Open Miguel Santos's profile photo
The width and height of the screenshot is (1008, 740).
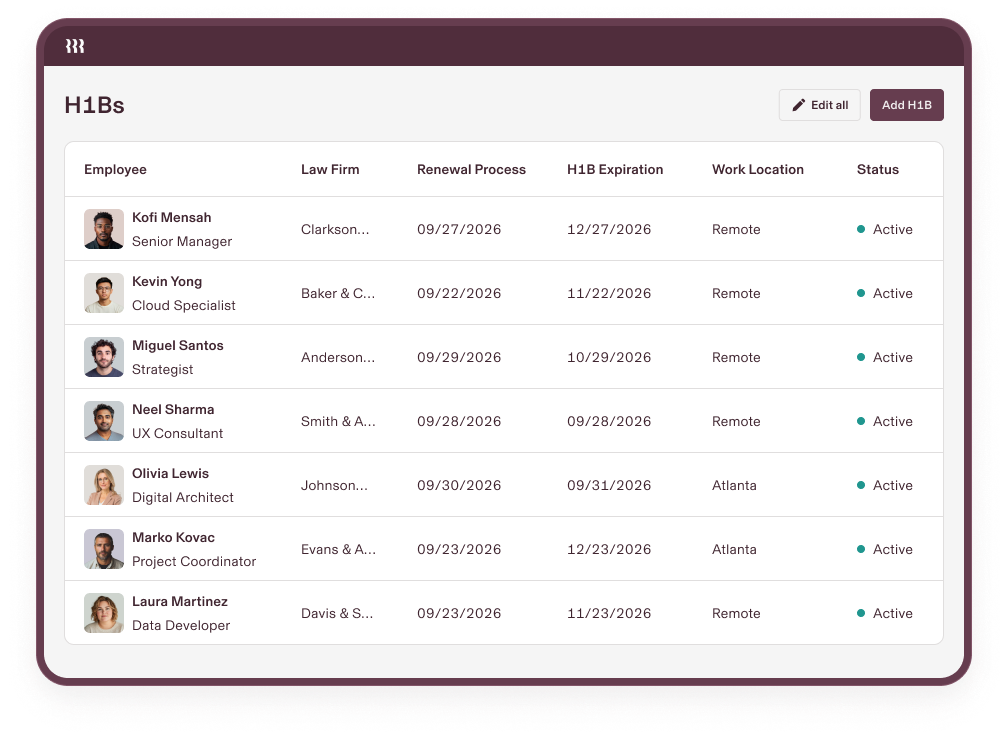[x=104, y=357]
